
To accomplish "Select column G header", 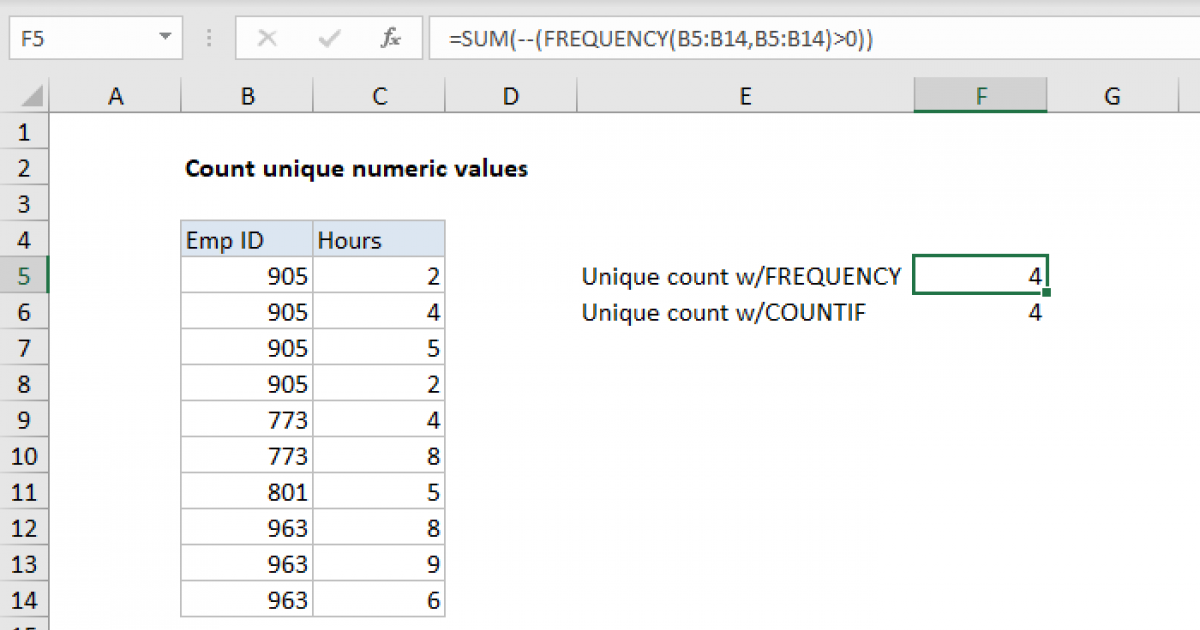I will point(1112,95).
